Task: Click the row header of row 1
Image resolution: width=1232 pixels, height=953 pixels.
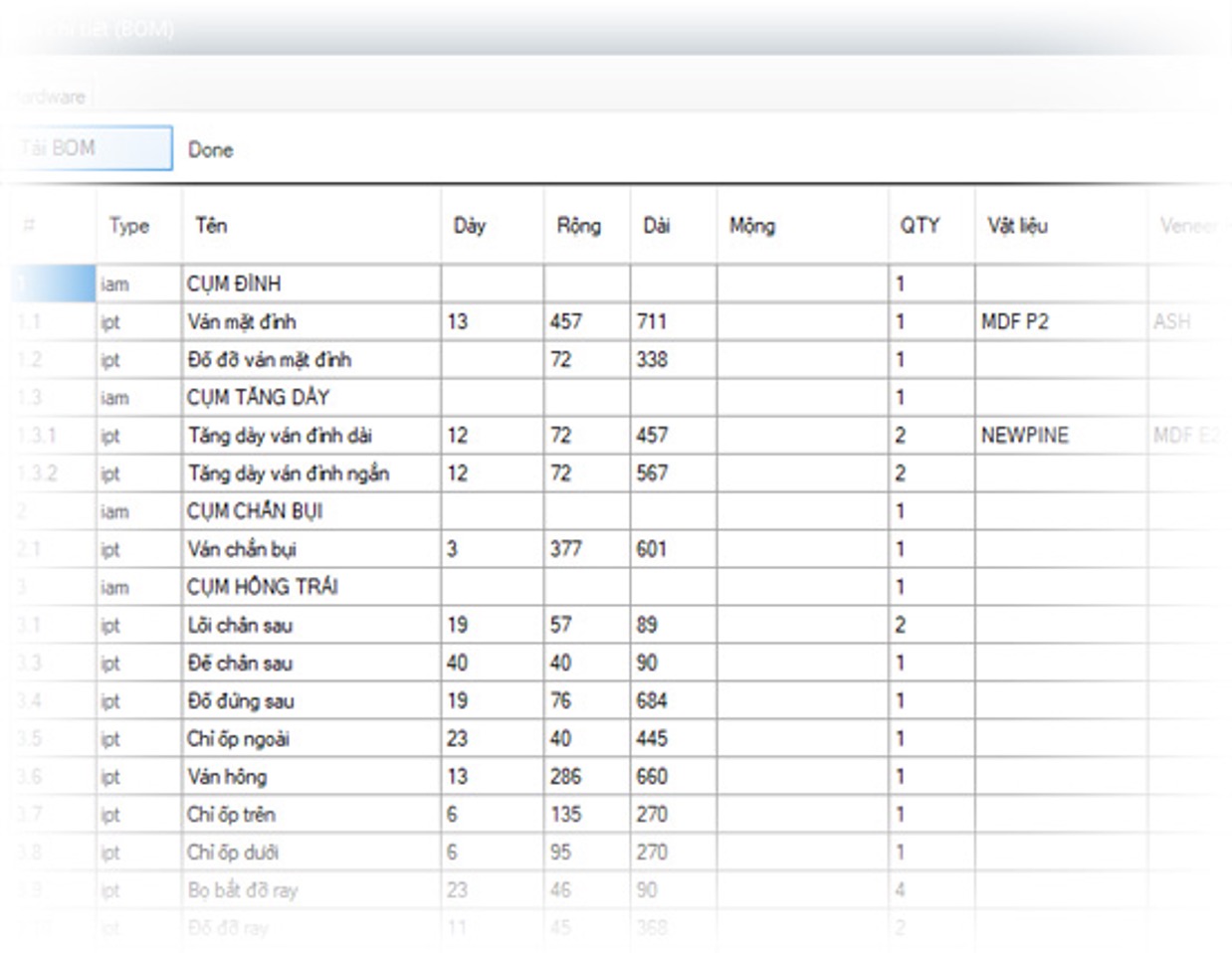Action: (x=53, y=284)
